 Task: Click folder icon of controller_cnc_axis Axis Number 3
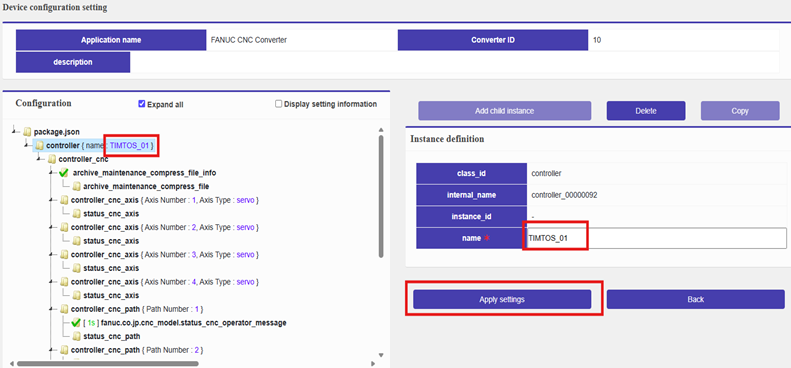coord(64,254)
